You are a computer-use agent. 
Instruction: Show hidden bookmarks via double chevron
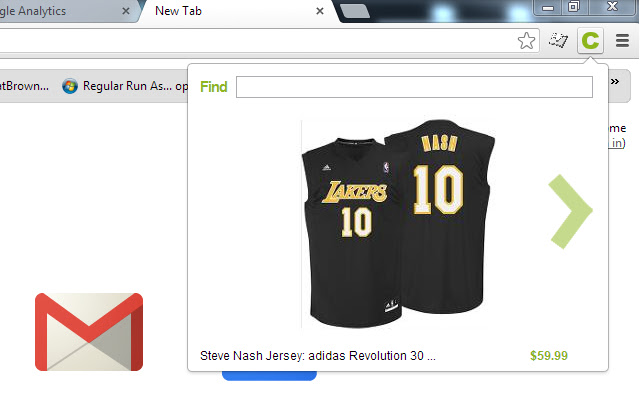pyautogui.click(x=615, y=82)
